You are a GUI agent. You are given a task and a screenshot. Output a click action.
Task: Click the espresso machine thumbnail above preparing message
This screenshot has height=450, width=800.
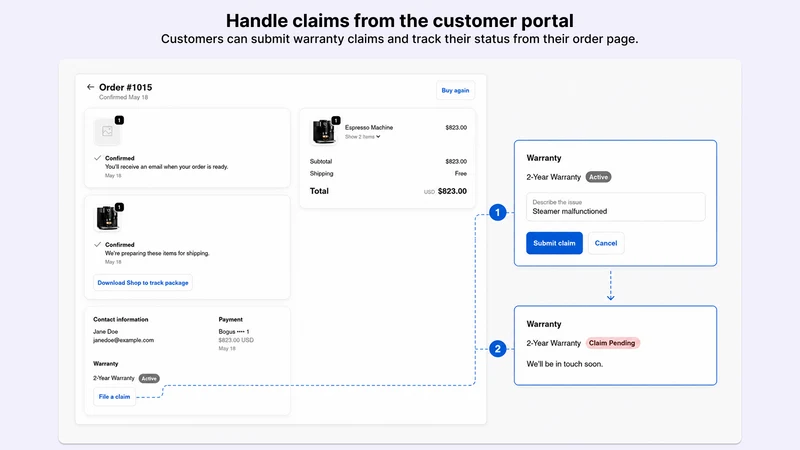(107, 218)
